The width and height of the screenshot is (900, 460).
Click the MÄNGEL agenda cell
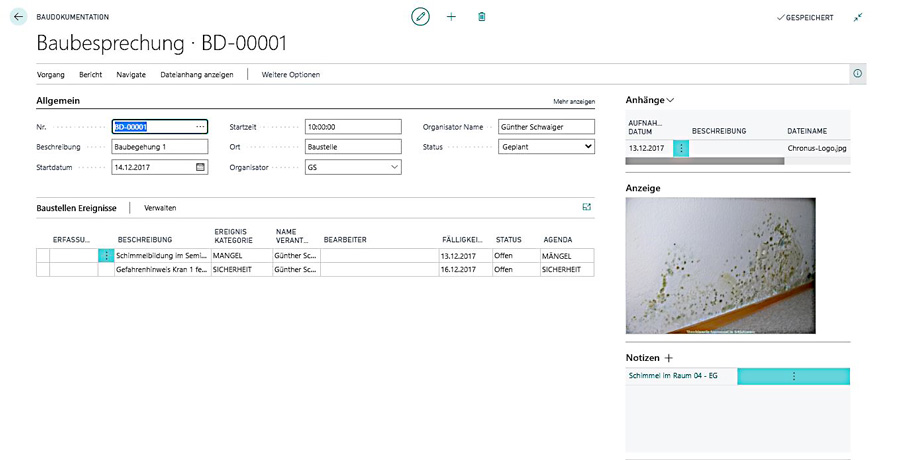coord(567,256)
